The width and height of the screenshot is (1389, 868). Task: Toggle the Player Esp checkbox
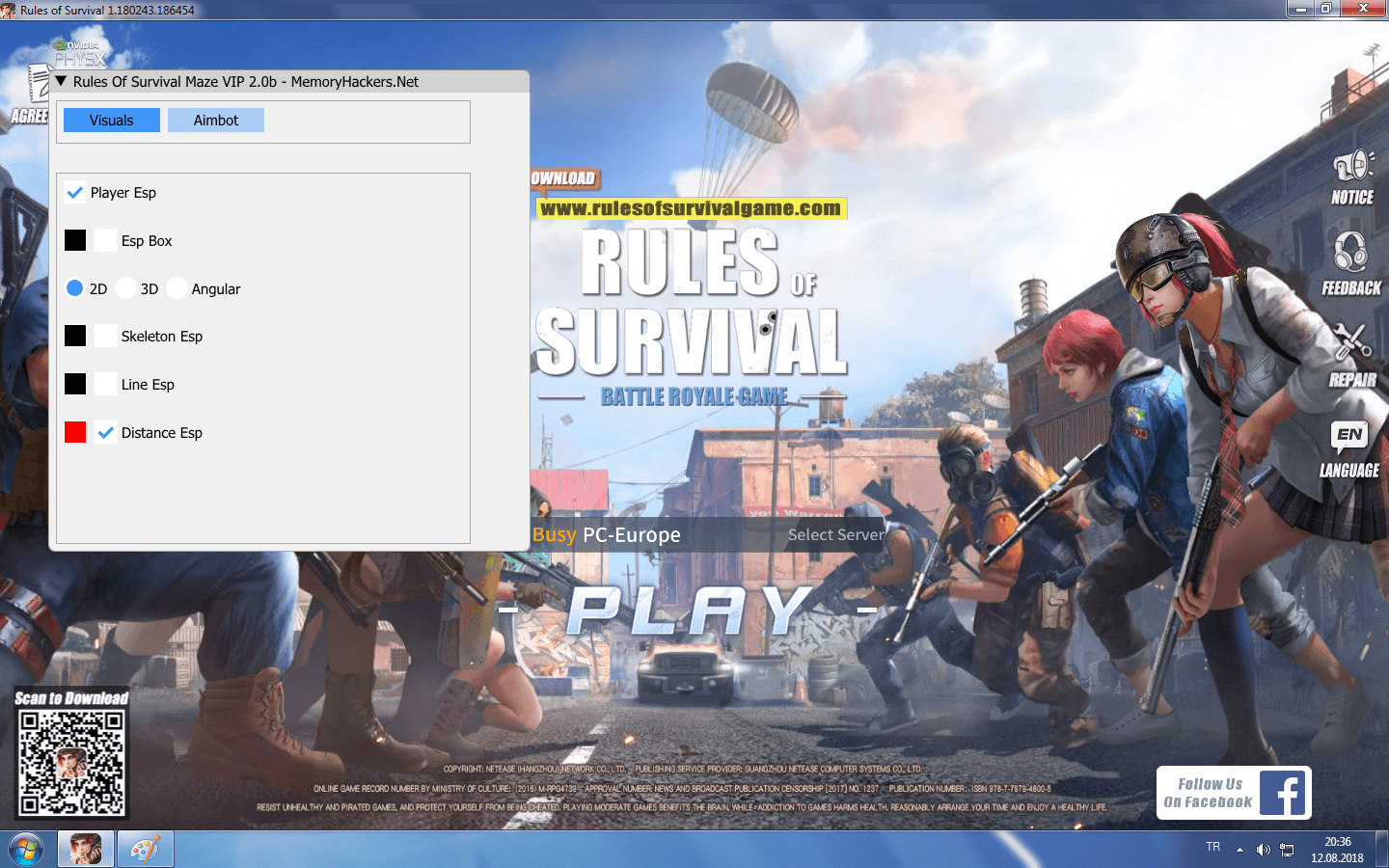tap(75, 192)
